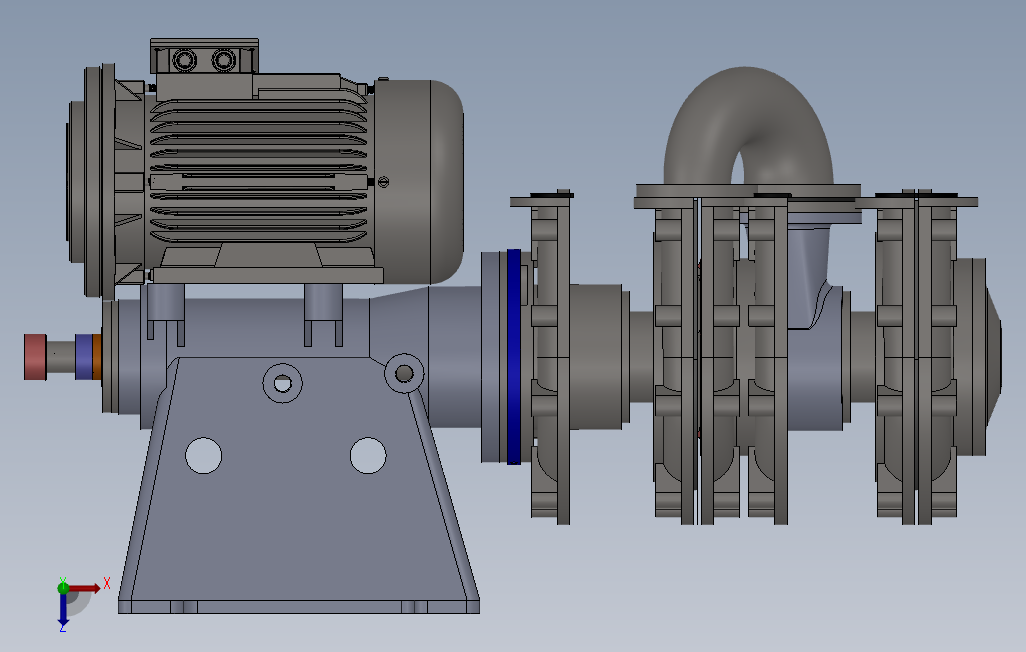Viewport: 1026px width, 652px height.
Task: Click the left large hole in bracket
Action: click(x=203, y=455)
